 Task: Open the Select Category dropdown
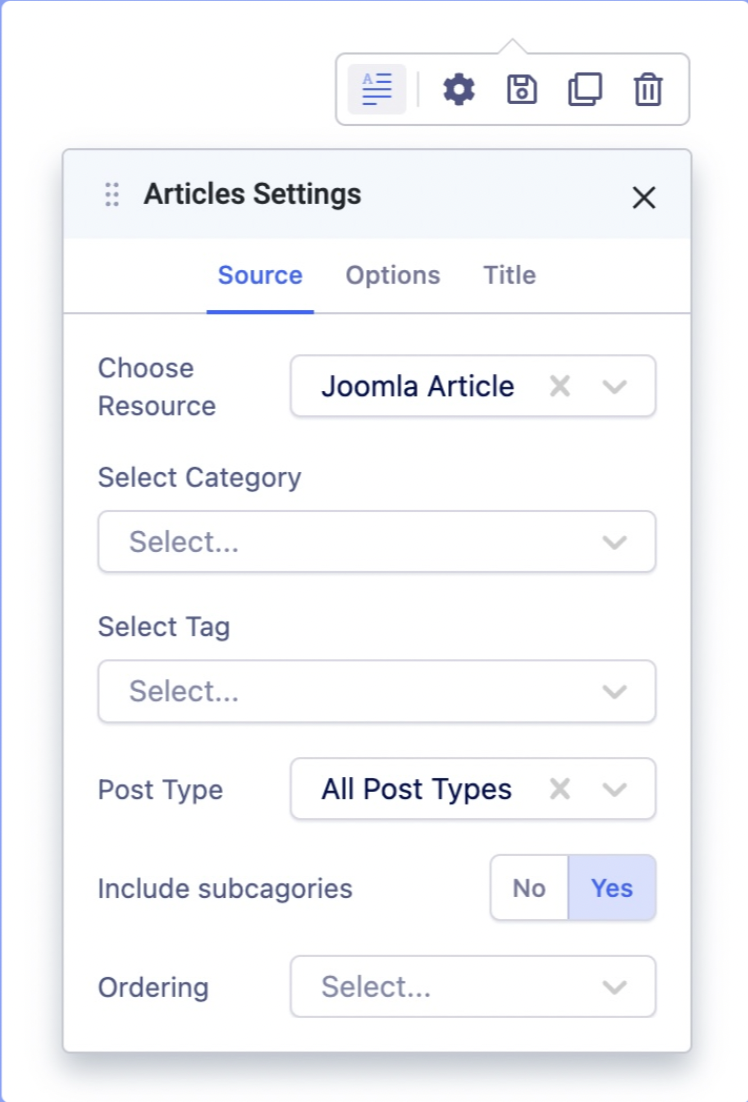click(x=376, y=542)
